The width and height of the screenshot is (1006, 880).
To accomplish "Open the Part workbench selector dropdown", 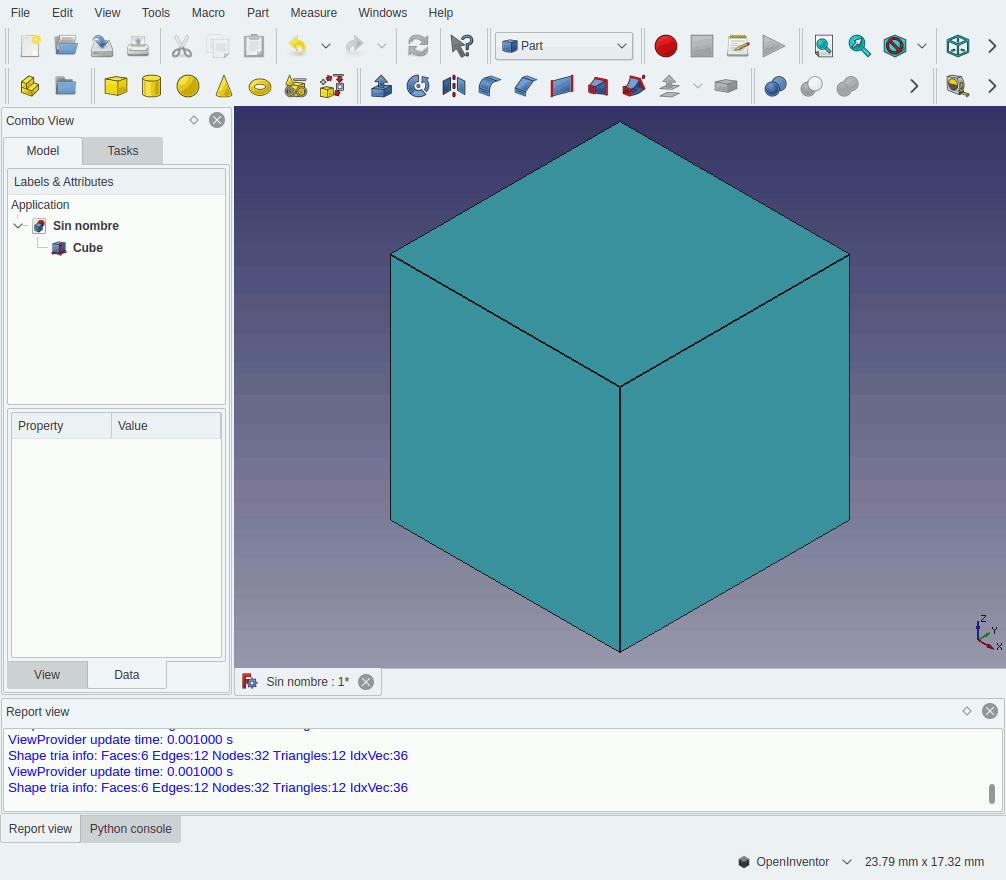I will 564,46.
